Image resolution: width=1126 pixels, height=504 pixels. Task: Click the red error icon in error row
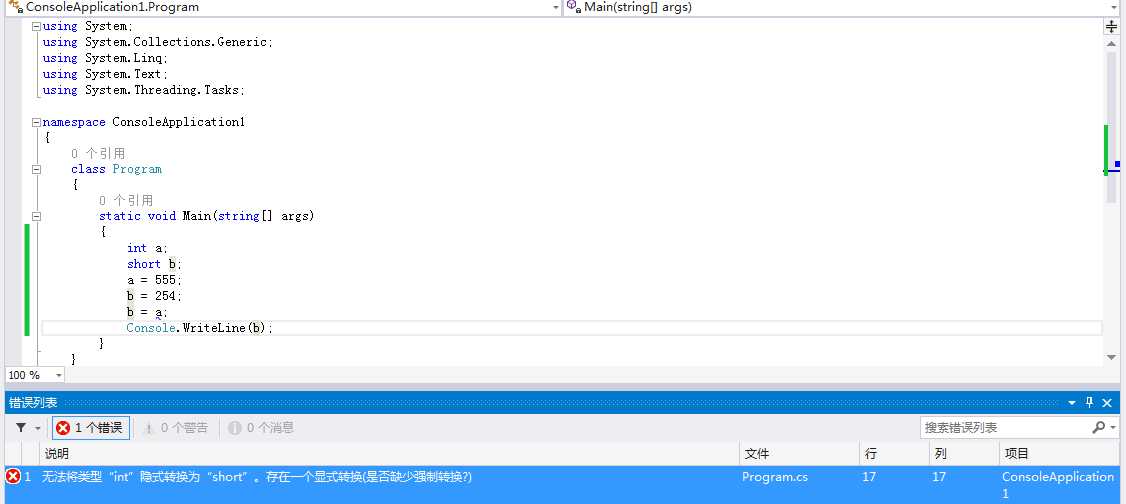13,477
